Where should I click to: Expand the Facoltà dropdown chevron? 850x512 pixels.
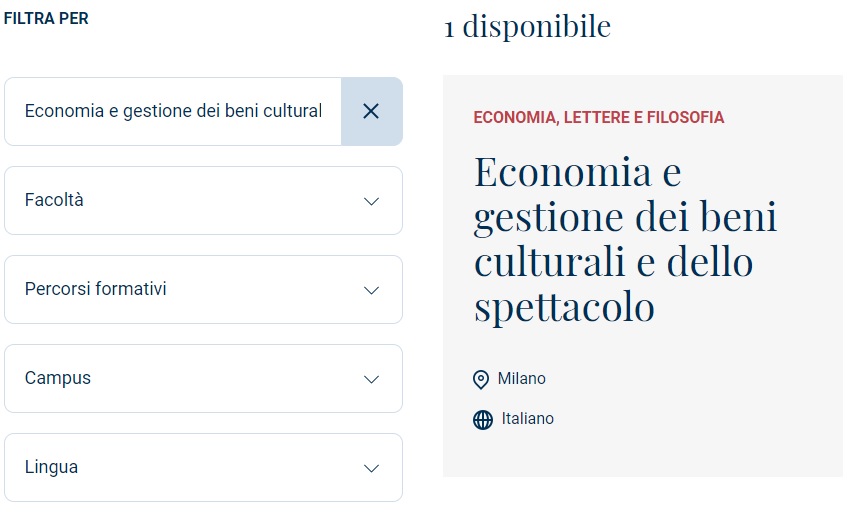click(x=371, y=201)
